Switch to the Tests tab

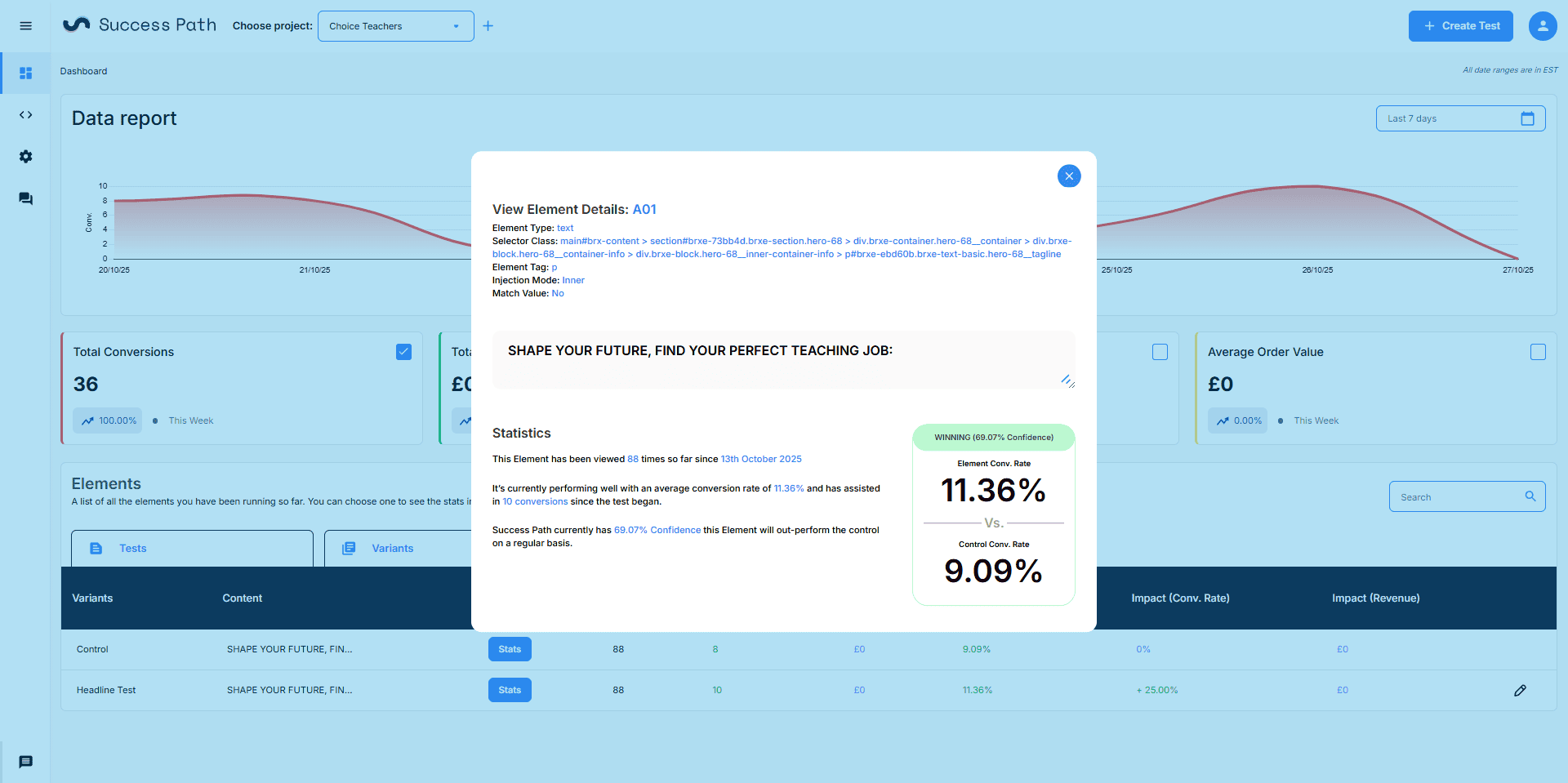(x=192, y=549)
